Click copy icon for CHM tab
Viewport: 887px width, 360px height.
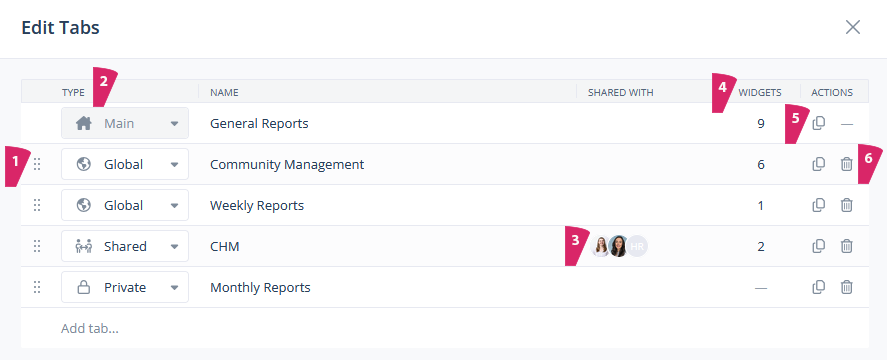(819, 246)
